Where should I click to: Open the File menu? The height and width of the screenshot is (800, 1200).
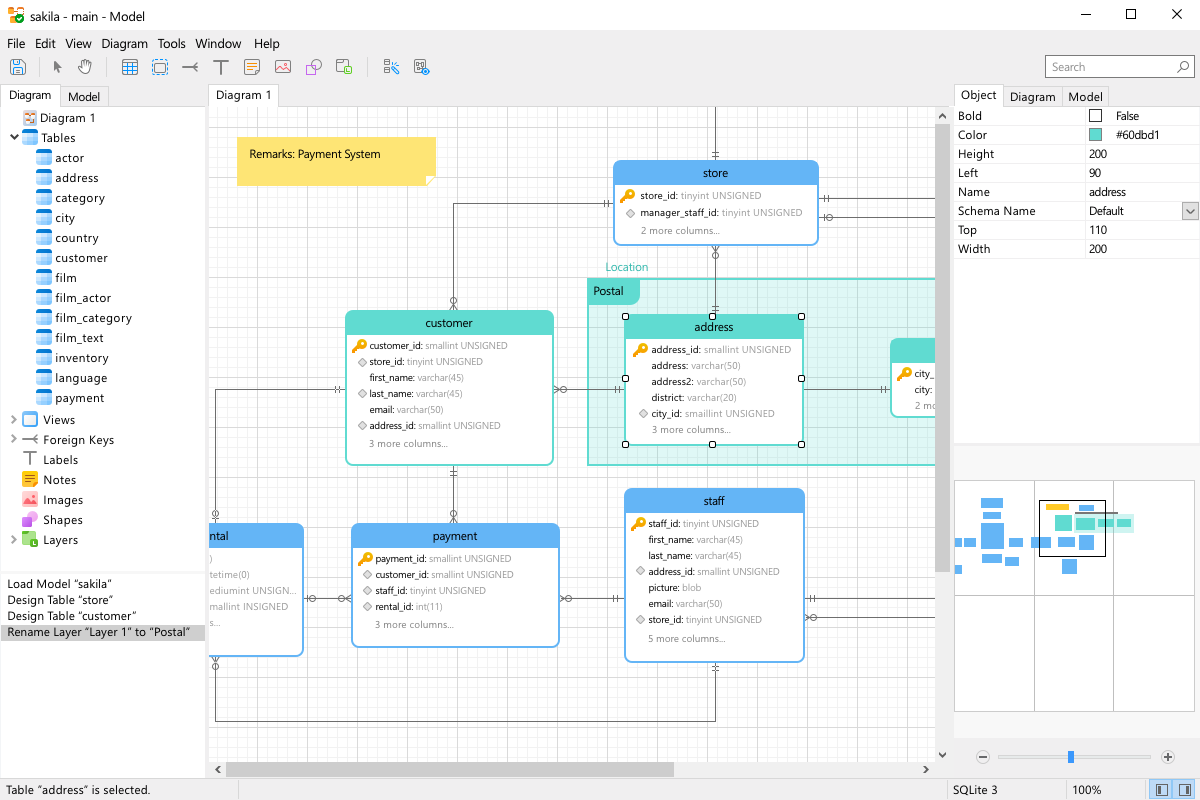coord(16,43)
